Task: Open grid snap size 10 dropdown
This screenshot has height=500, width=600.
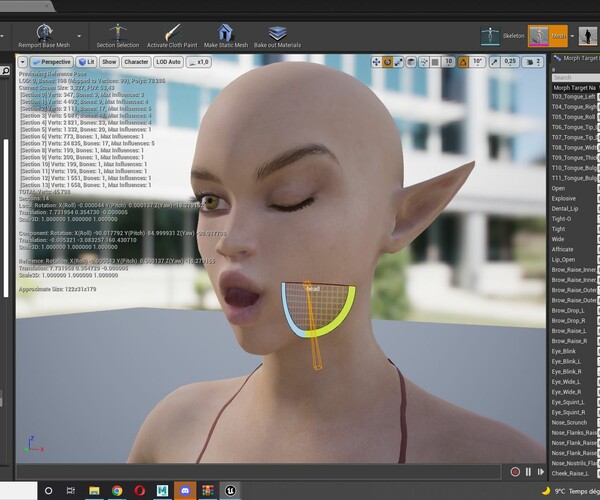Action: (x=448, y=62)
